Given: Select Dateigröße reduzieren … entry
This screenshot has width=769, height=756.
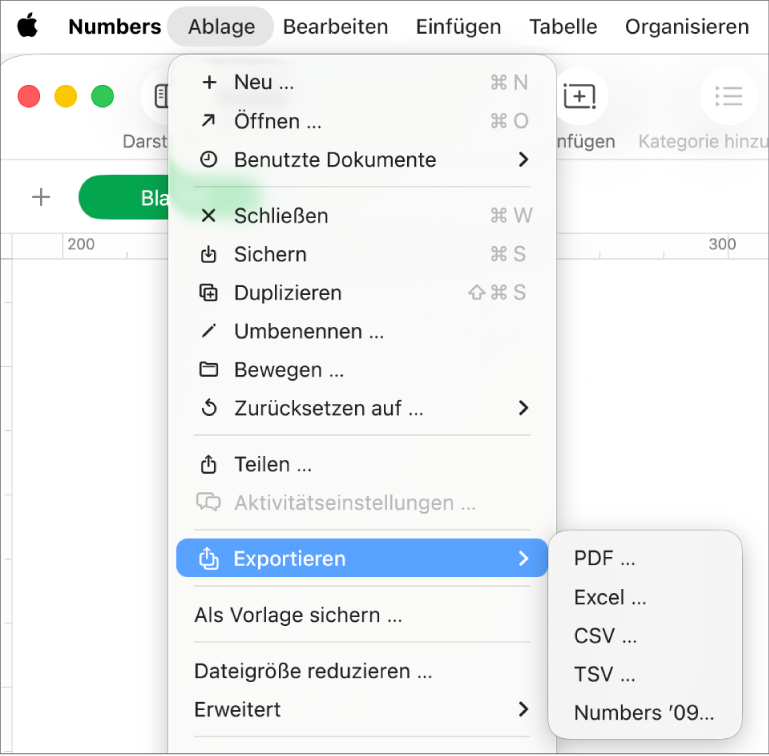Looking at the screenshot, I should tap(362, 671).
